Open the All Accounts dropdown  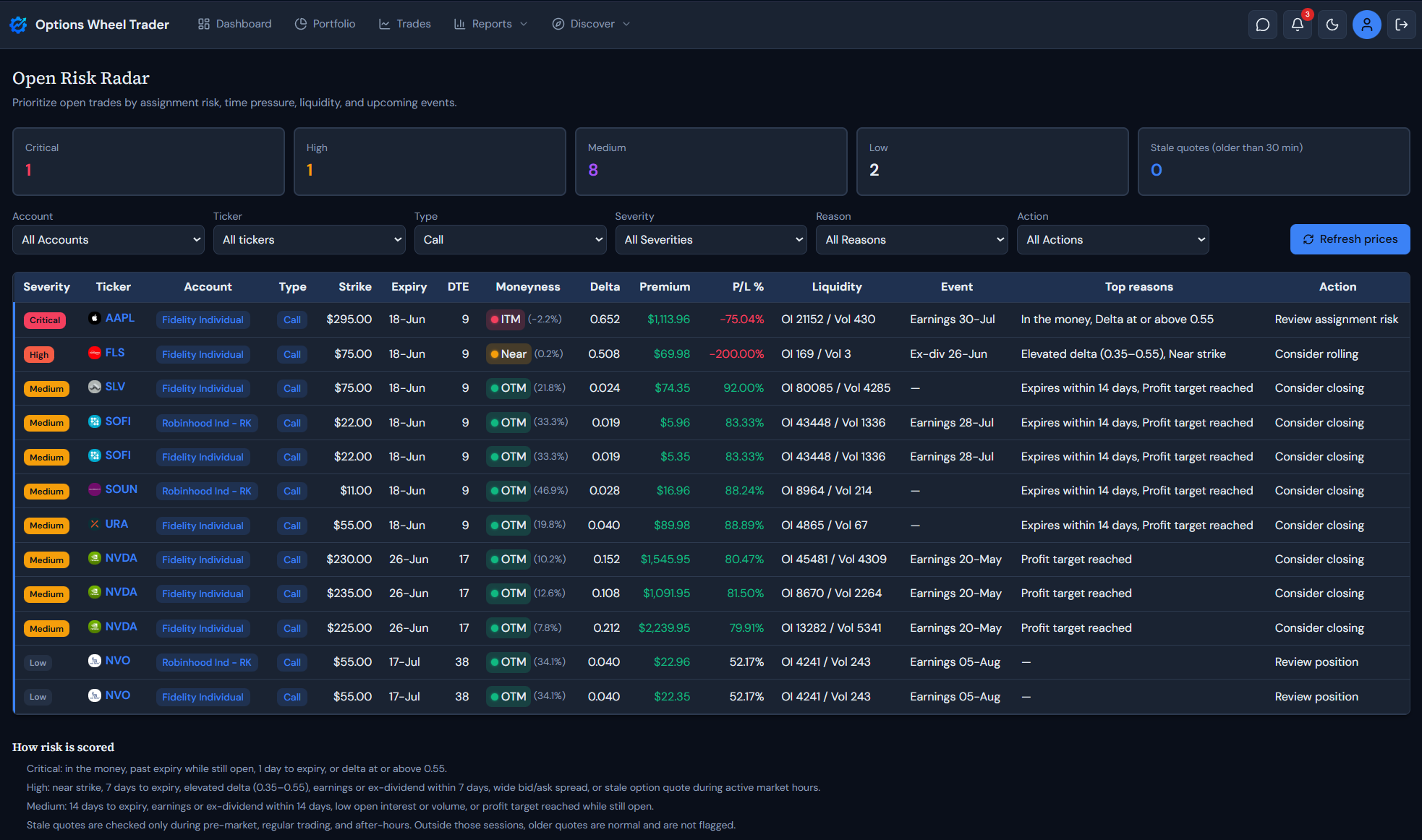108,240
